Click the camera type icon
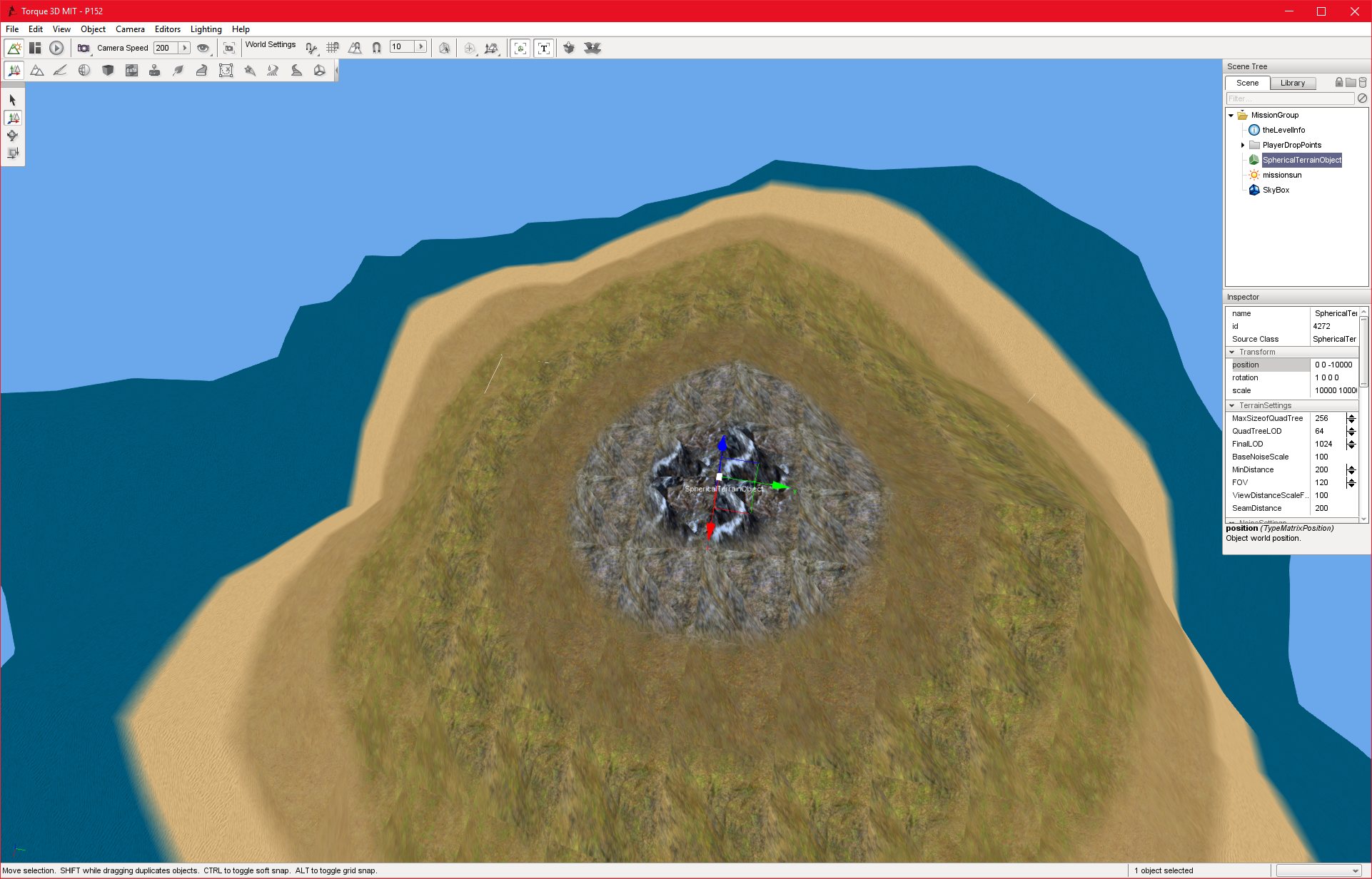 (x=84, y=48)
